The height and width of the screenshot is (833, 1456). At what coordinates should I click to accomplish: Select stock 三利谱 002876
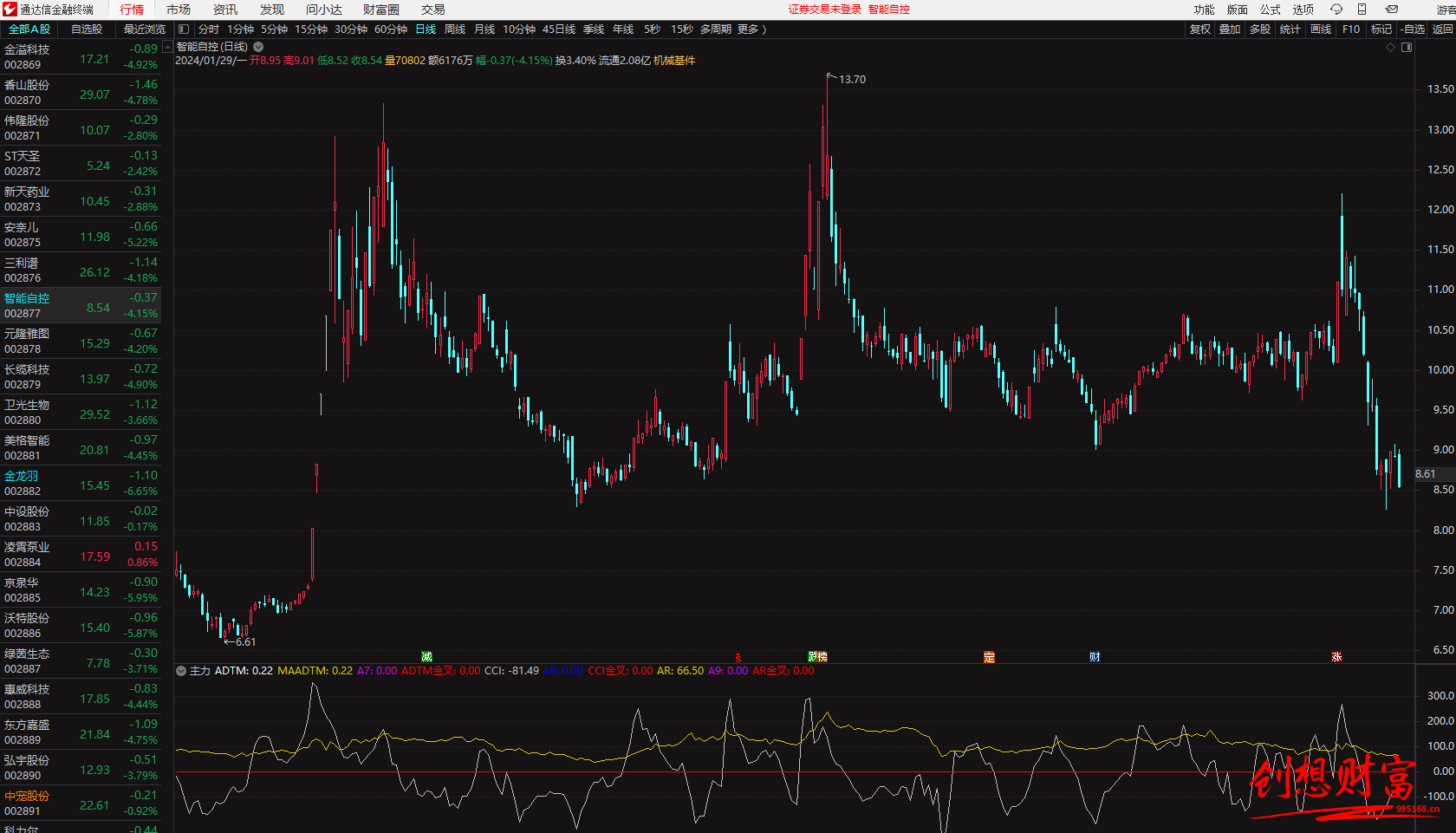pos(81,270)
